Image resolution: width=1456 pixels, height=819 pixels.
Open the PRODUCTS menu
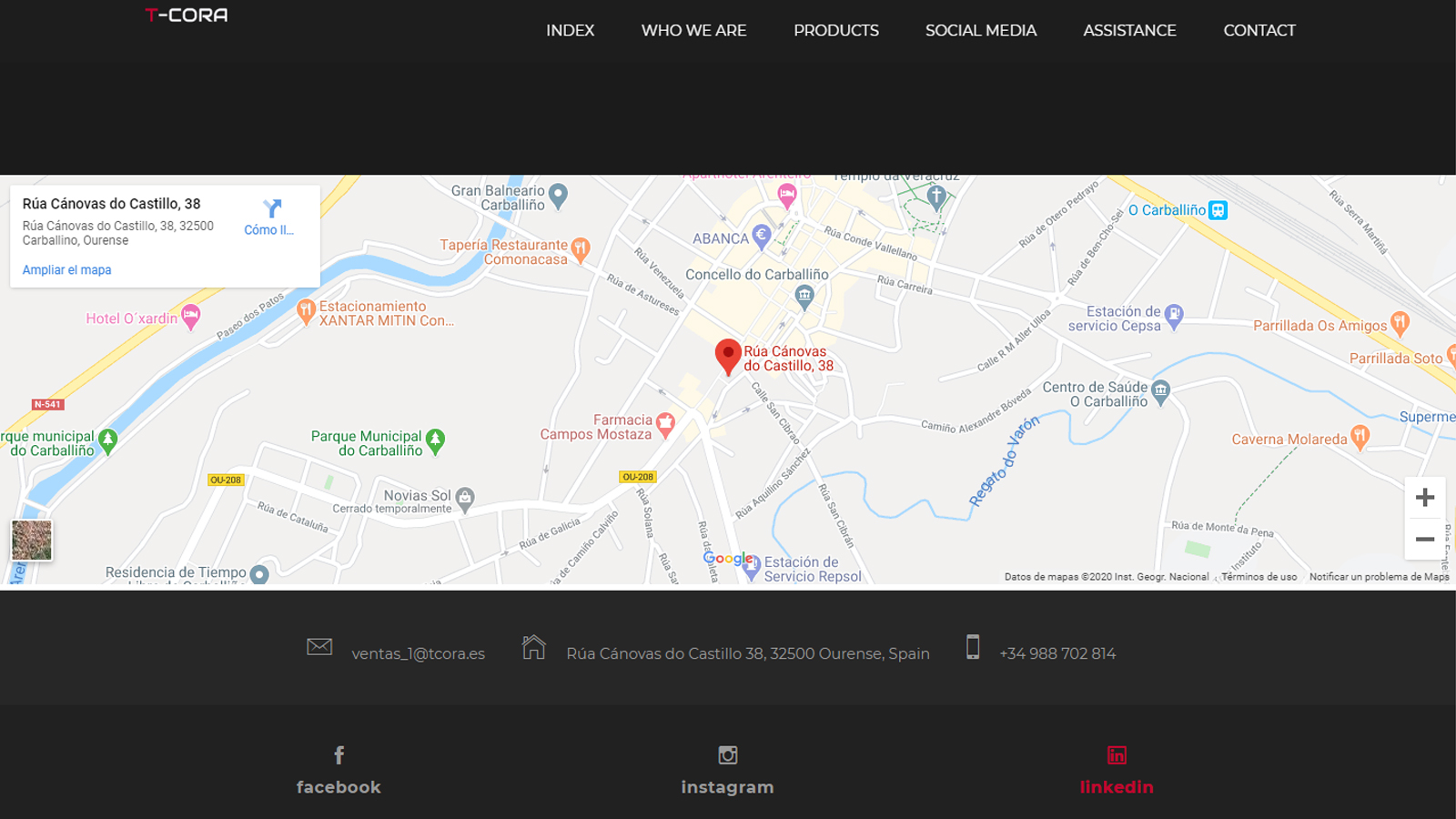tap(835, 30)
